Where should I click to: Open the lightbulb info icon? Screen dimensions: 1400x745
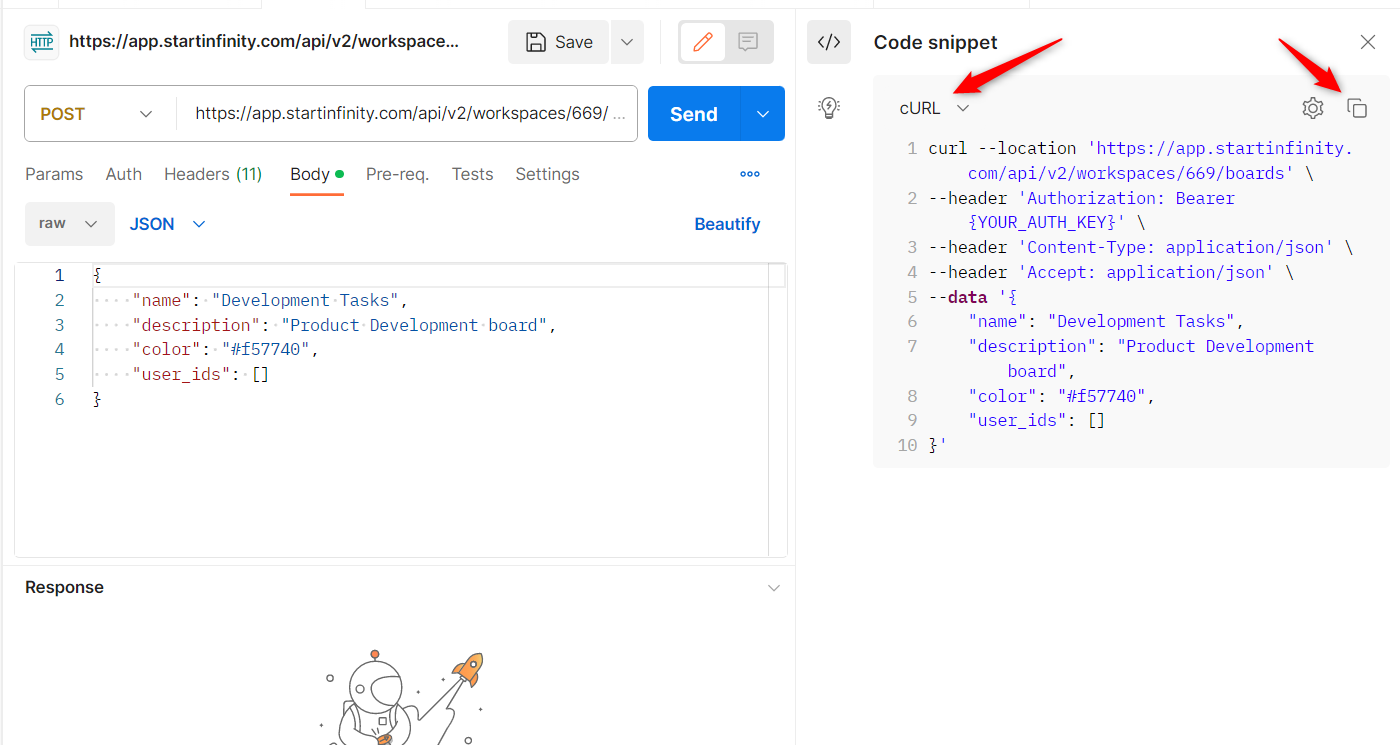pyautogui.click(x=829, y=108)
